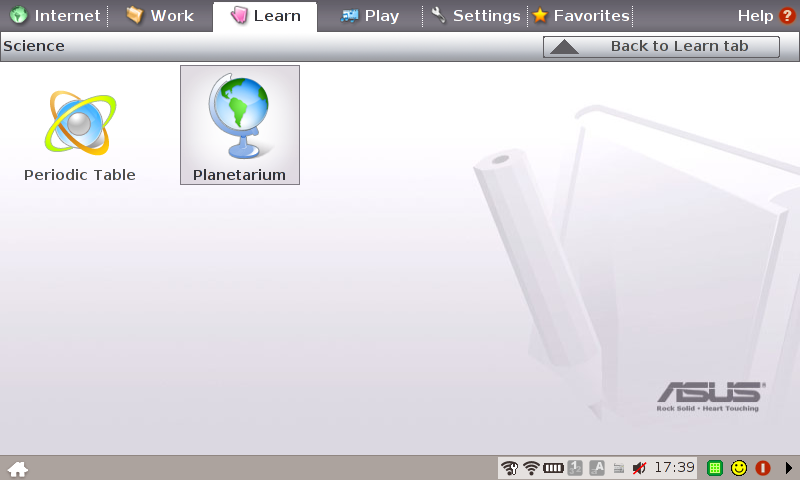The image size is (800, 480).
Task: Click the Science section label
Action: (x=34, y=46)
